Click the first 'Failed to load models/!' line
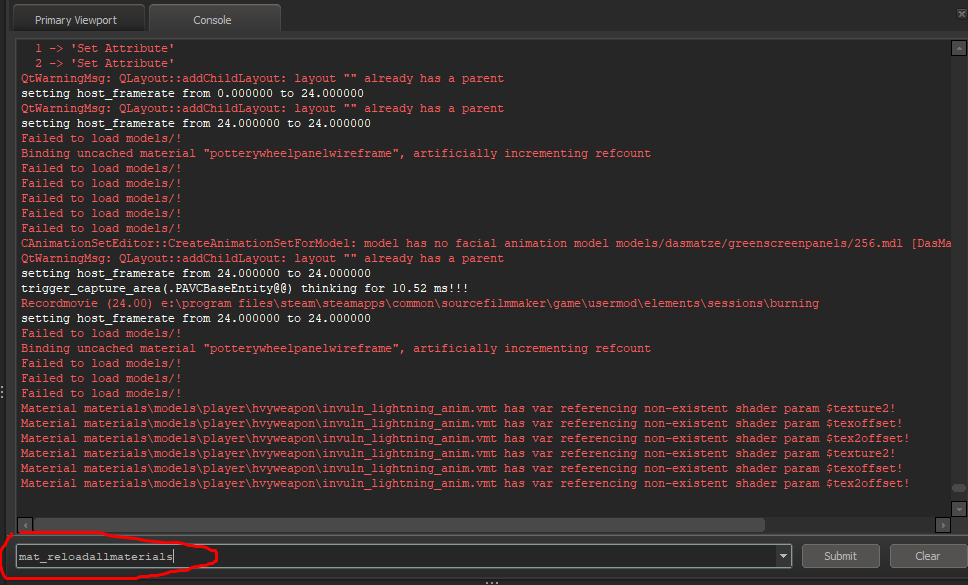Screen dimensions: 968x585 pos(101,138)
